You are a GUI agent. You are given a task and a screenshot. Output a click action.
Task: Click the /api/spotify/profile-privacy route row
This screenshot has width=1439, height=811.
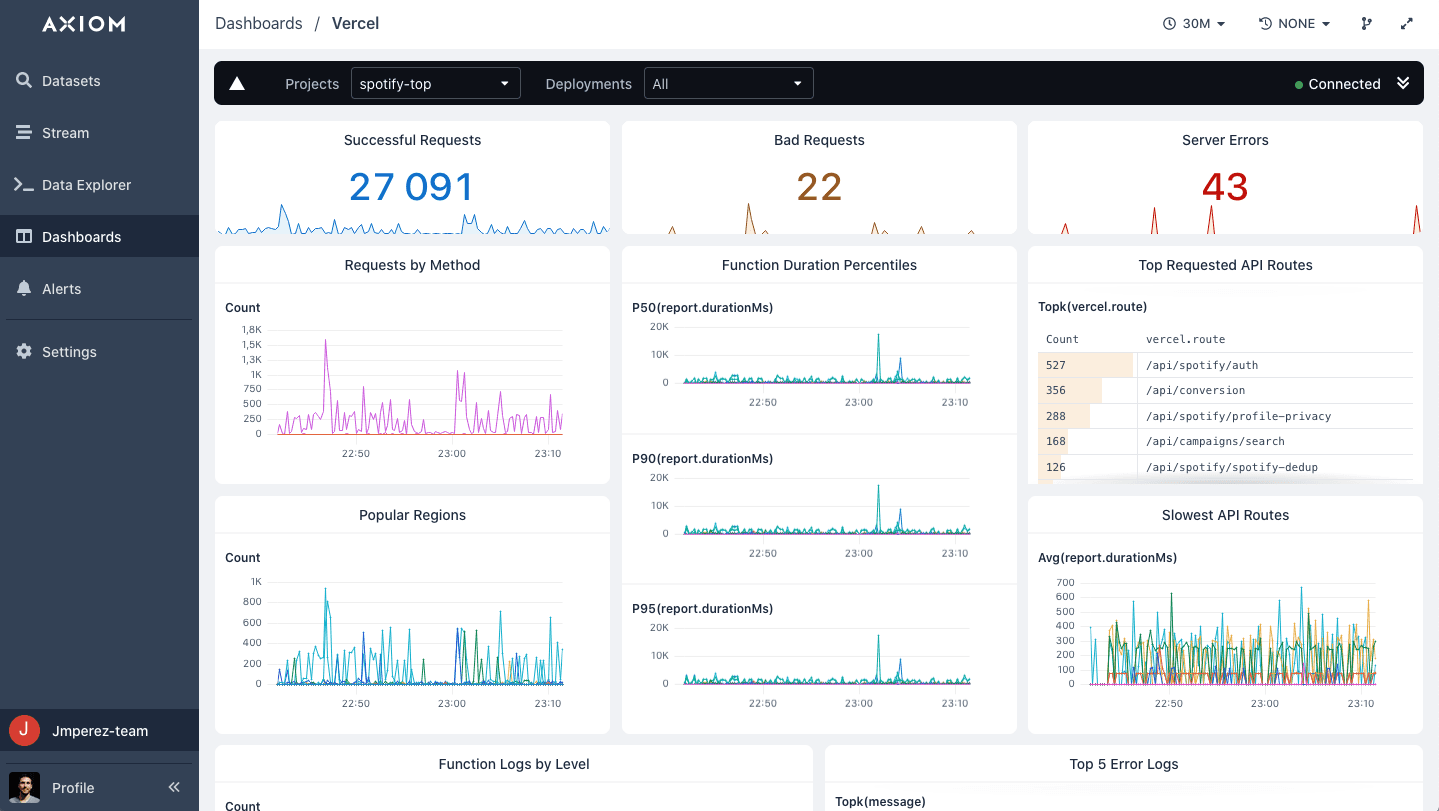1225,416
